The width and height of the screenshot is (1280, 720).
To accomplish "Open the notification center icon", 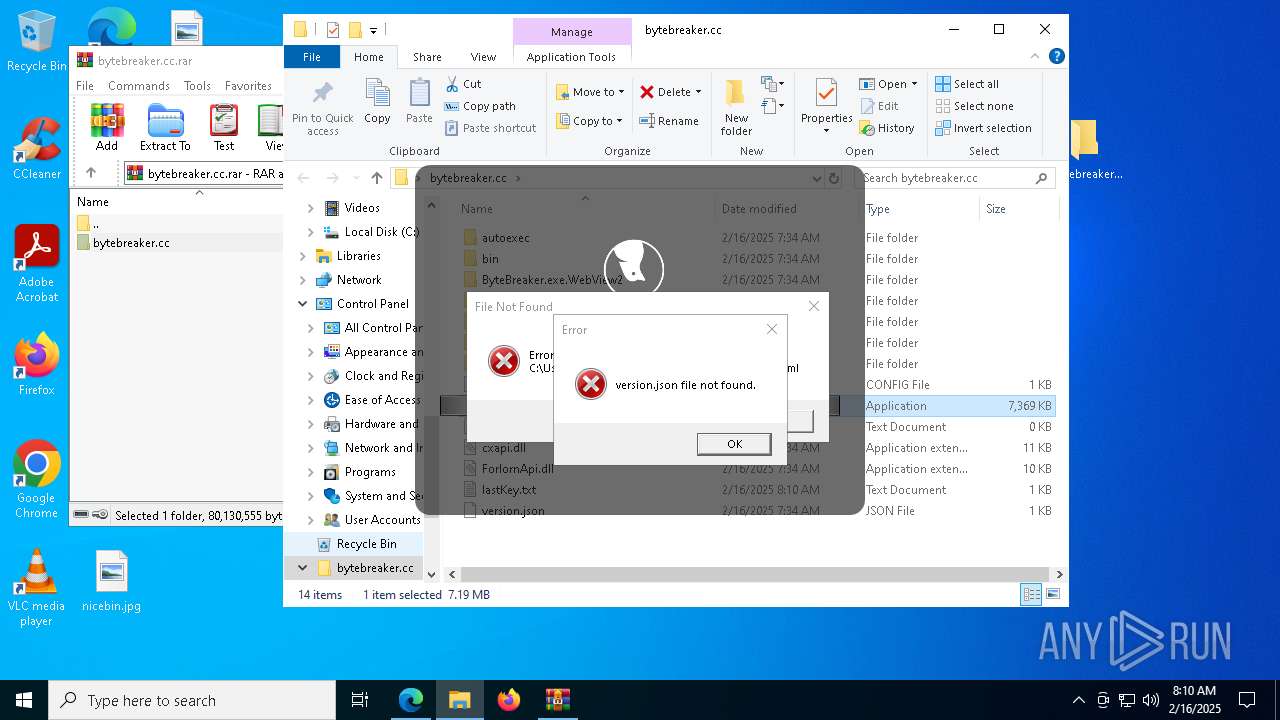I will 1247,700.
